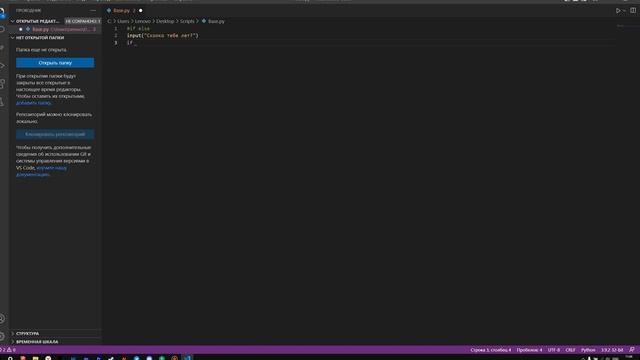The image size is (640, 360).
Task: Open the Extensions view
Action: coord(2,84)
